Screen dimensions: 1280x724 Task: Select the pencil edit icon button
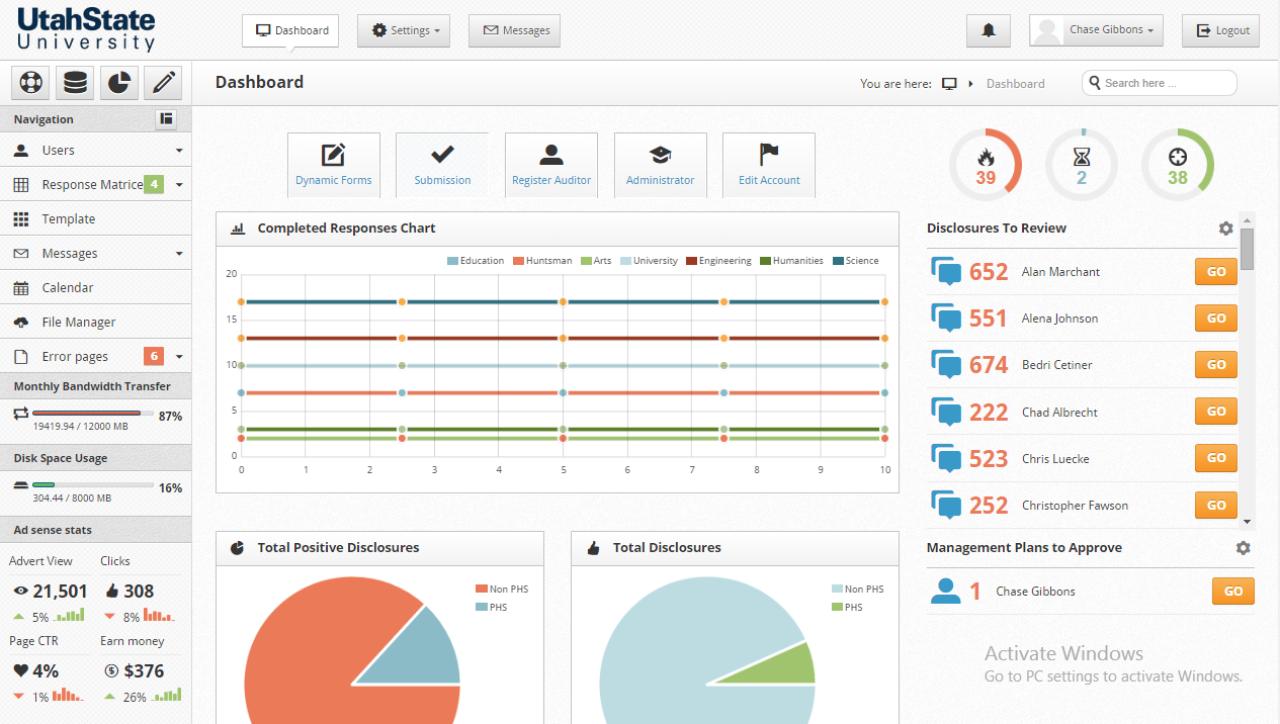[162, 83]
